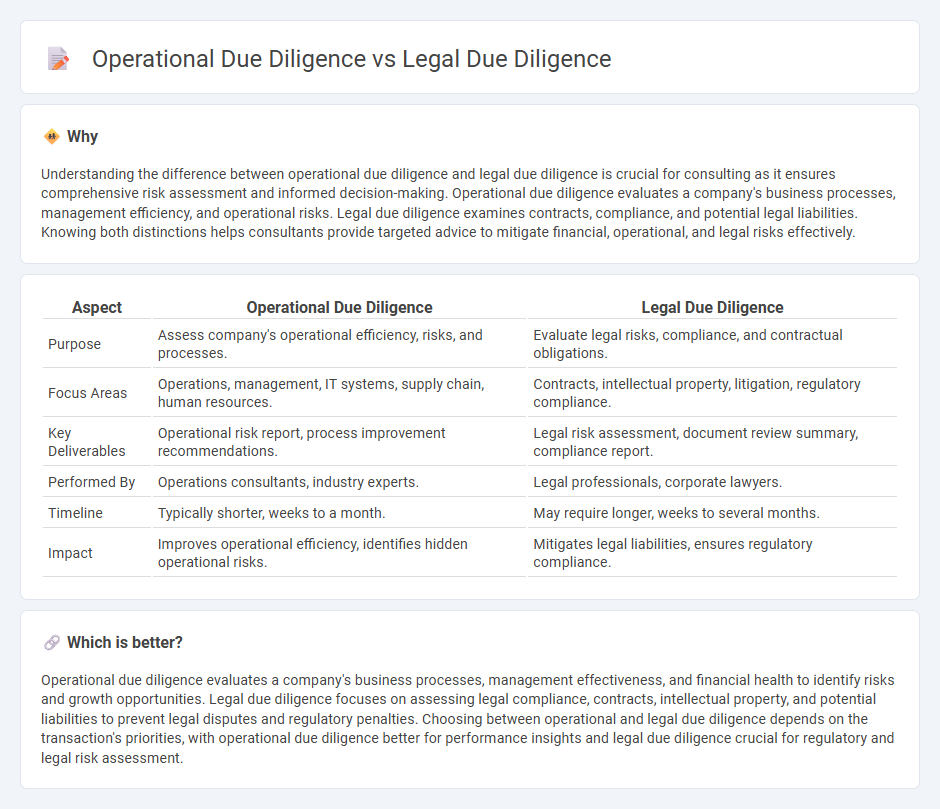Click cell 'Typically shorter, weeks to a month.'

coord(339,513)
